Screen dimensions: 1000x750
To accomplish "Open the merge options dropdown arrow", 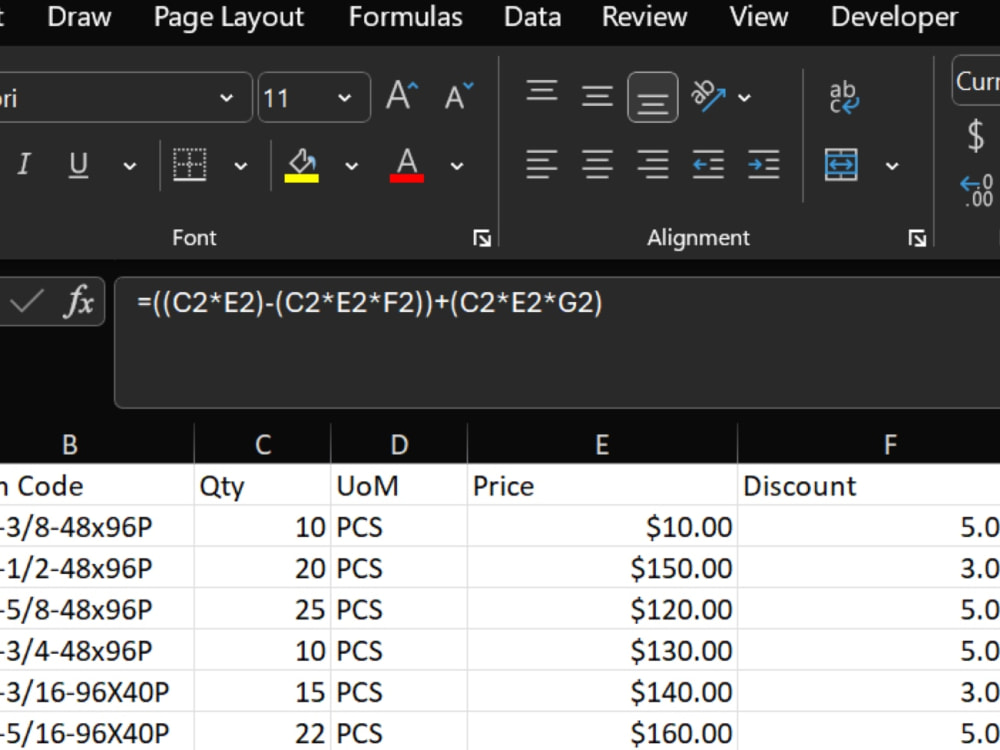I will pyautogui.click(x=892, y=166).
